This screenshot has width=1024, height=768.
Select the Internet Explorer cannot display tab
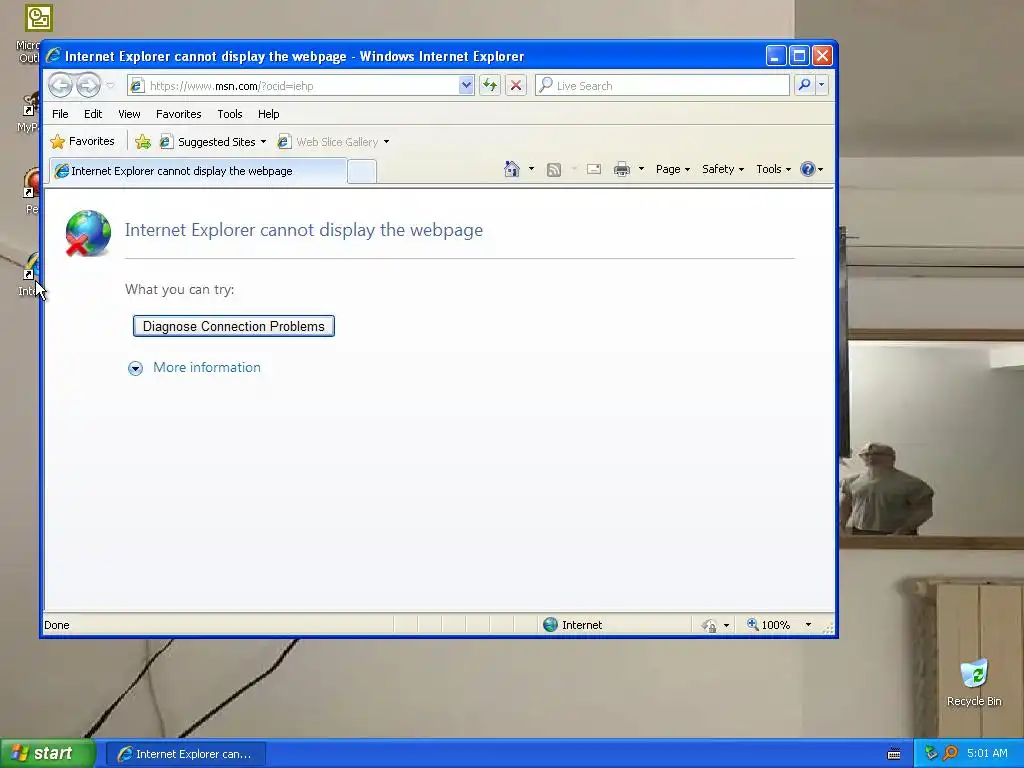click(199, 171)
